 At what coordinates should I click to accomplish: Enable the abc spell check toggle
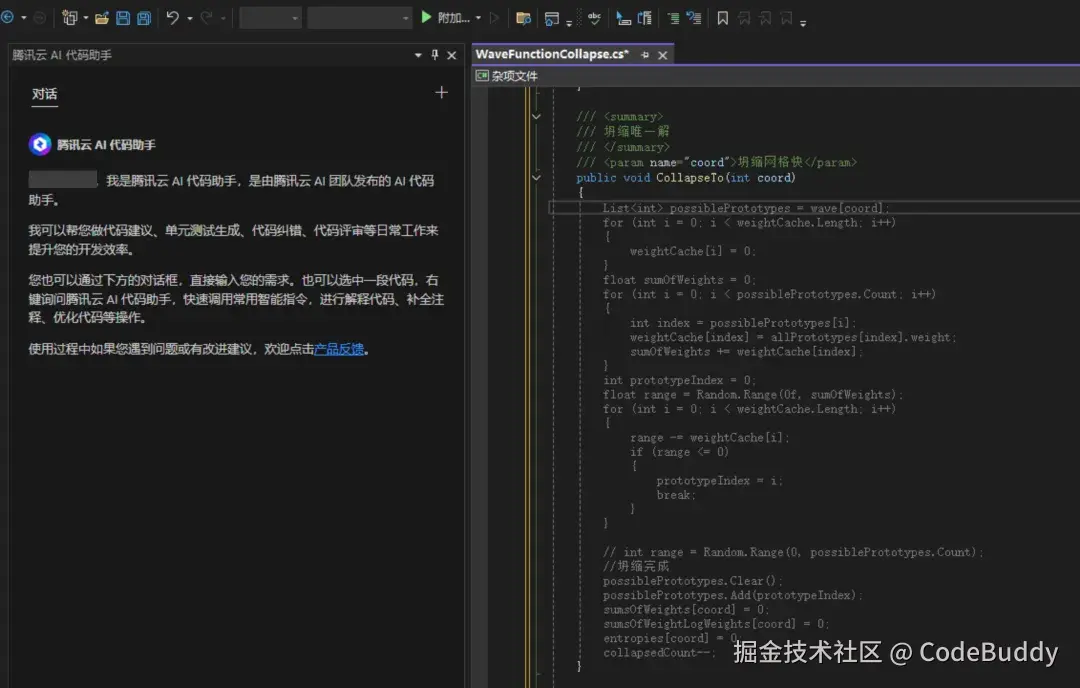(x=595, y=17)
